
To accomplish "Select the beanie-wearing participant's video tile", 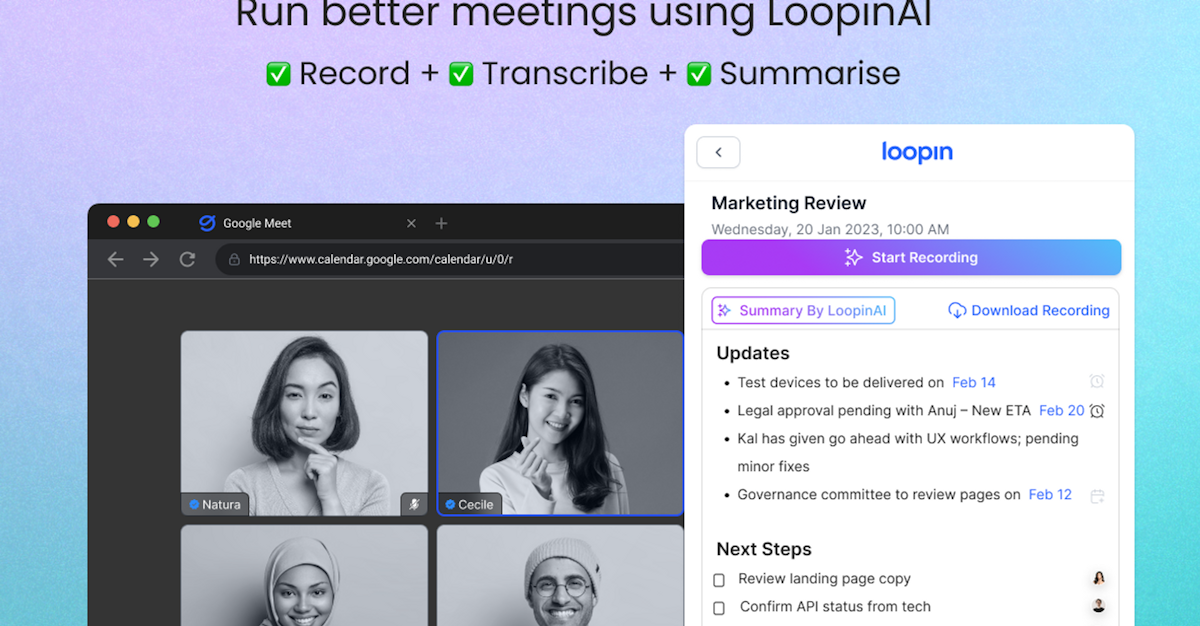I will [560, 576].
